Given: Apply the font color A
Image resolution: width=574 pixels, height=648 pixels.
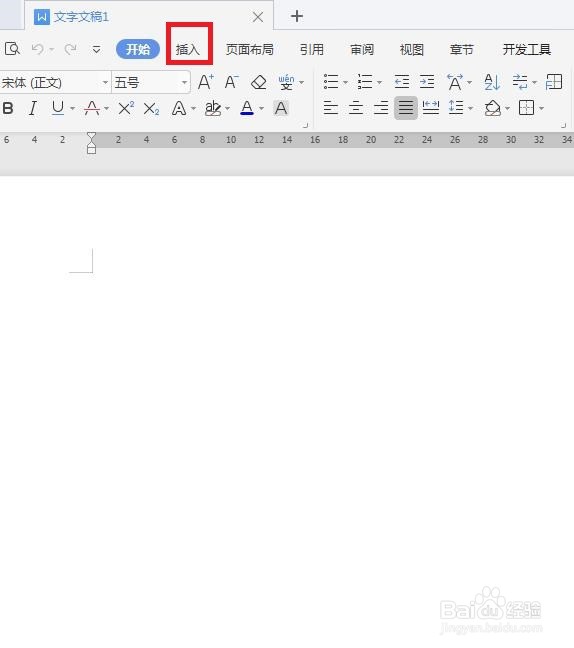Looking at the screenshot, I should [x=247, y=108].
